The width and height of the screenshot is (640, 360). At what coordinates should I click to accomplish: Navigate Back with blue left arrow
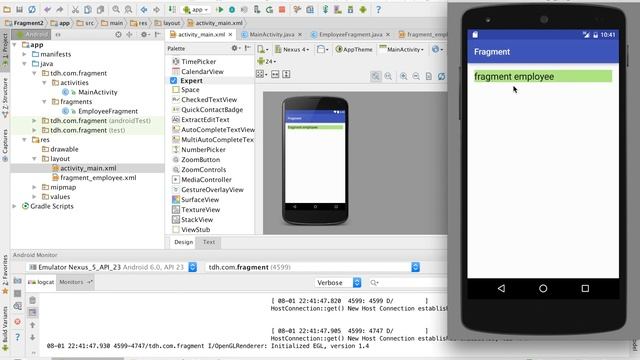tap(144, 9)
